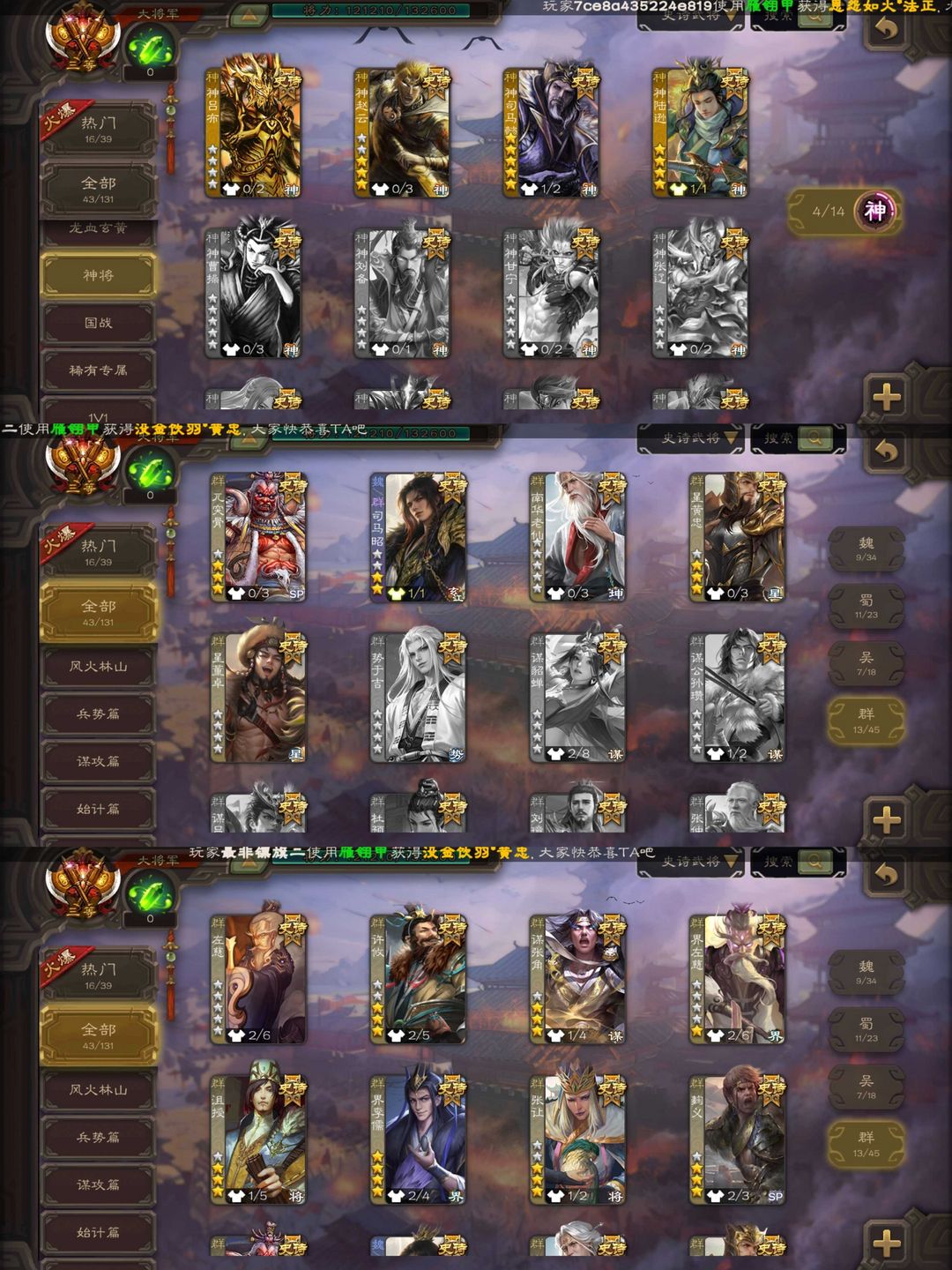
Task: Click the 坤 badge on 南华老仙 card
Action: [x=615, y=594]
